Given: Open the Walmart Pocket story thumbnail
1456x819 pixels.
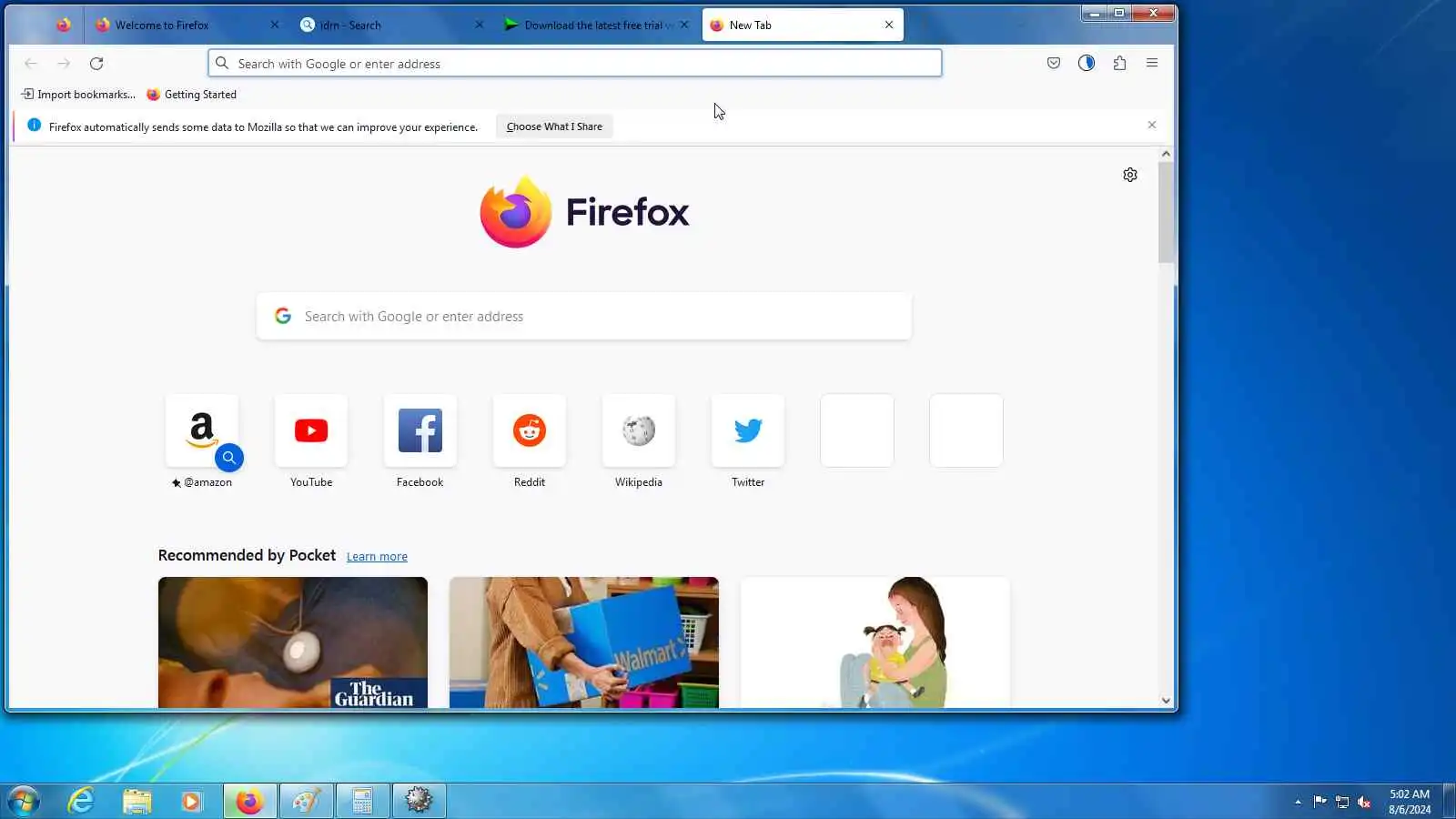Looking at the screenshot, I should 584,642.
